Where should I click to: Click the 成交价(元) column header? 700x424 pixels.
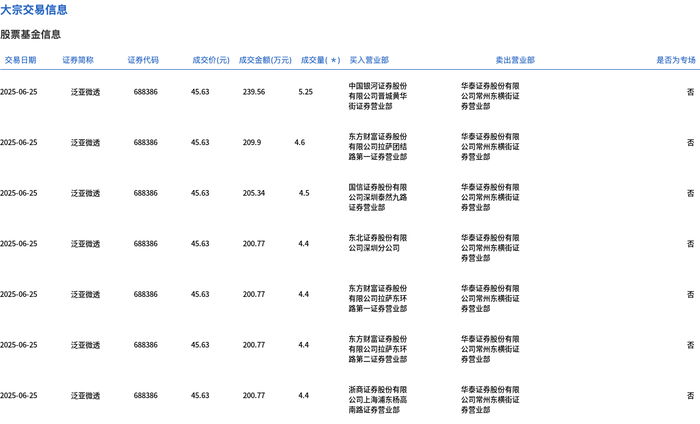pyautogui.click(x=211, y=60)
